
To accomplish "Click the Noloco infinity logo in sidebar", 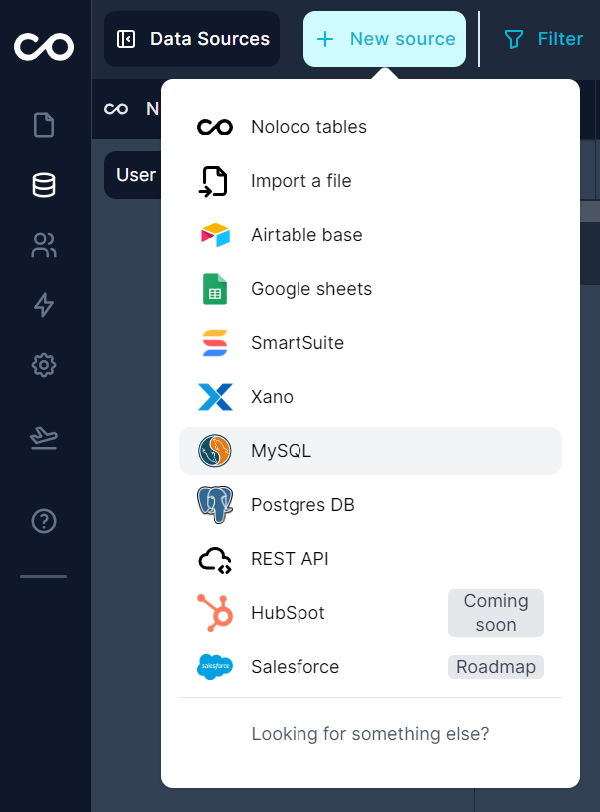I will (x=44, y=45).
